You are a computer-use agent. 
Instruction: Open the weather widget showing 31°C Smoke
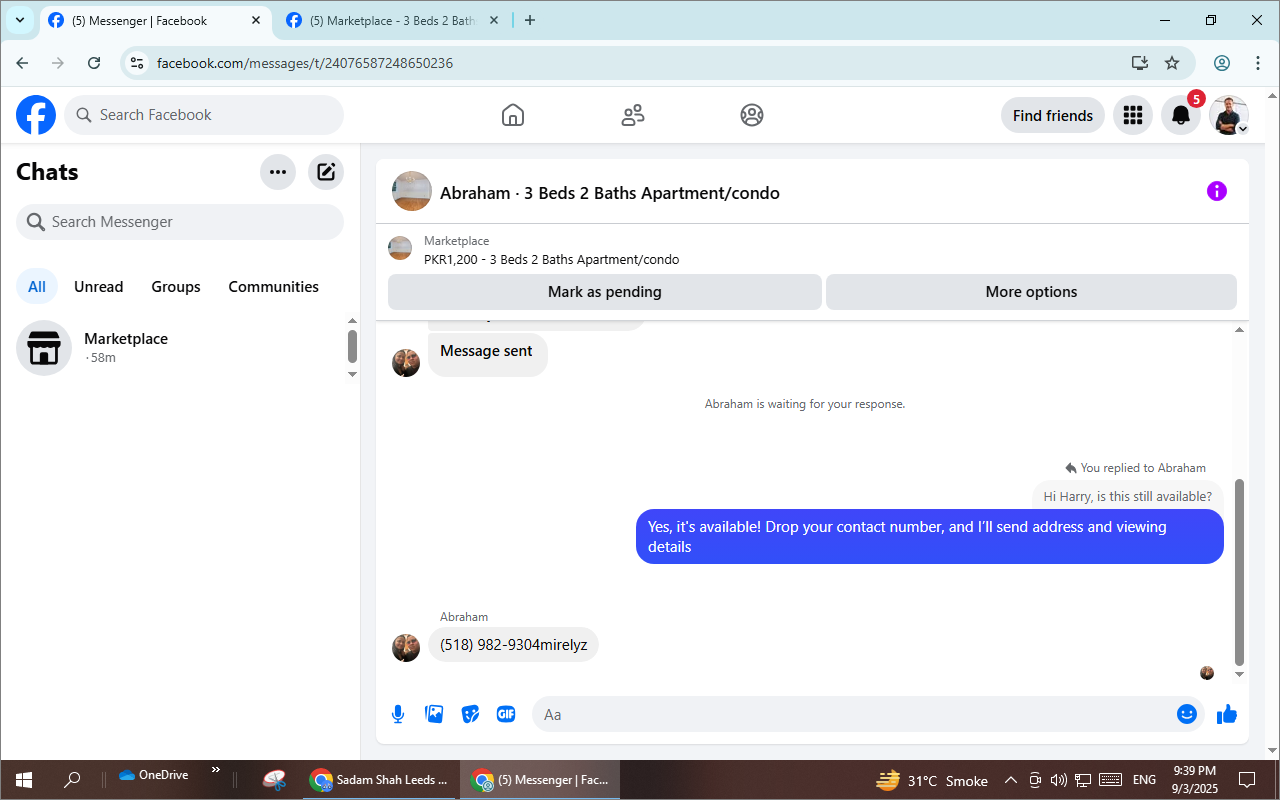932,780
